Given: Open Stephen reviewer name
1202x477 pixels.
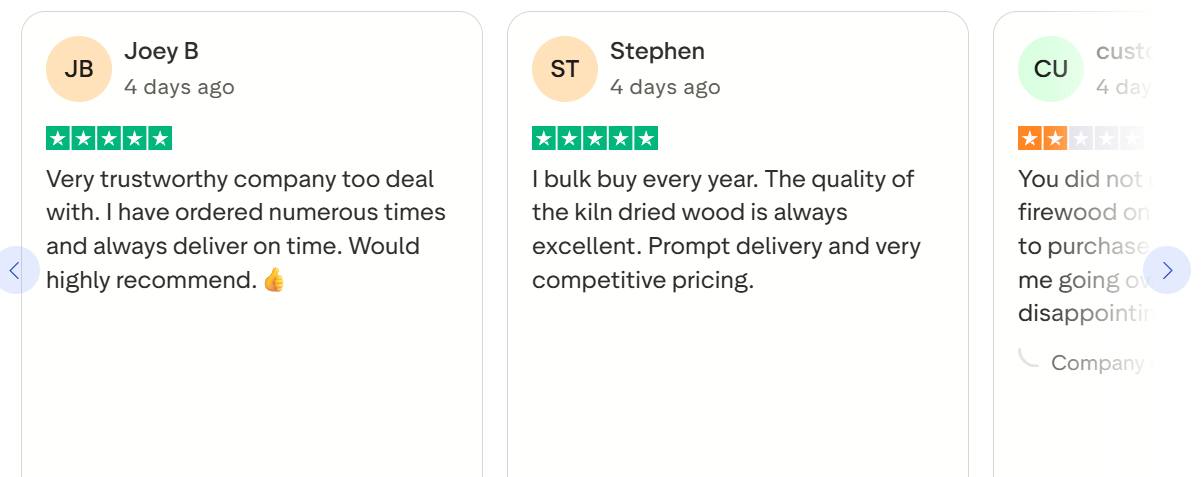Looking at the screenshot, I should [657, 51].
